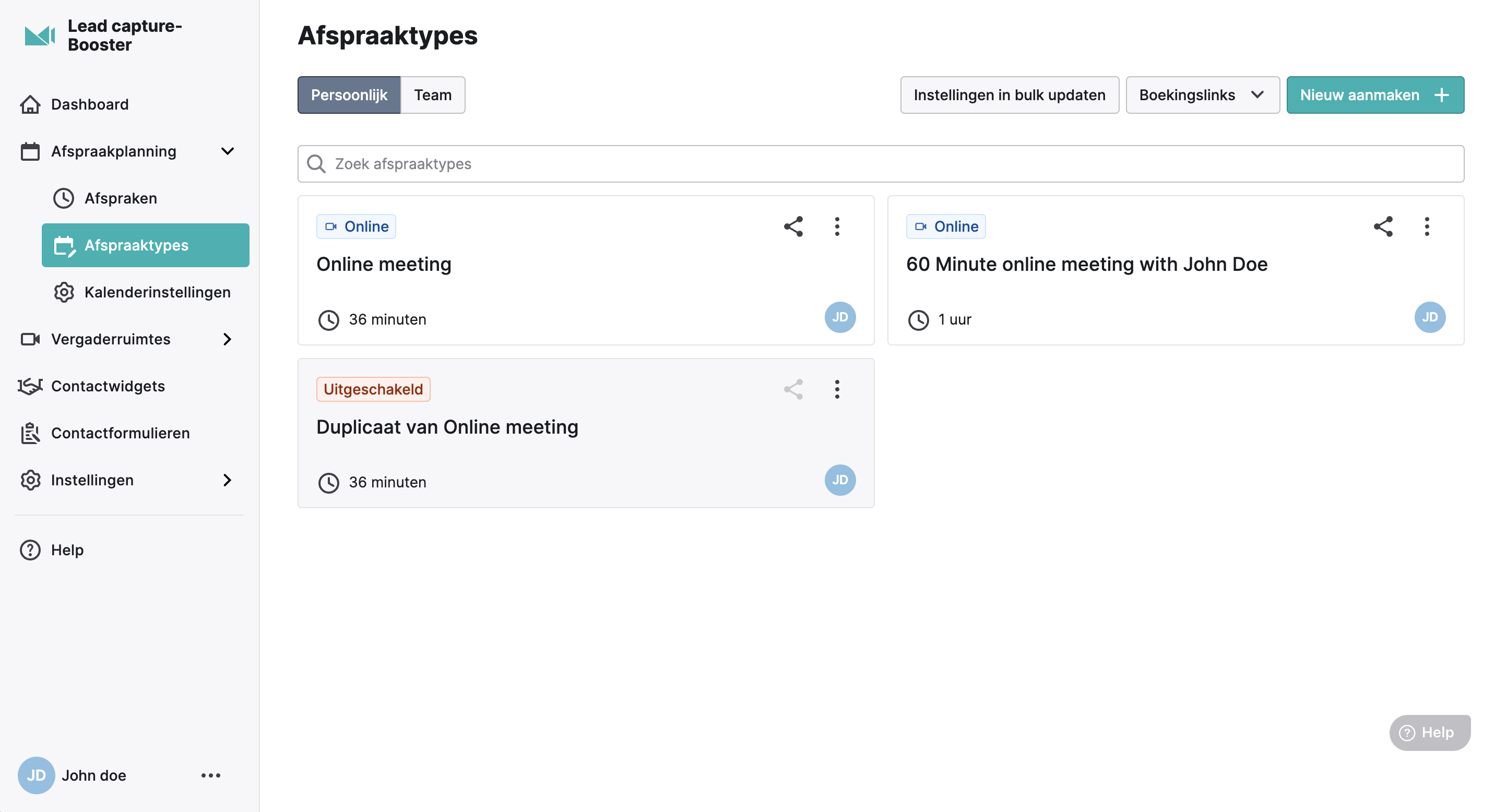Screen dimensions: 1495x812
Task: Open more options for Online meeting card
Action: (x=837, y=226)
